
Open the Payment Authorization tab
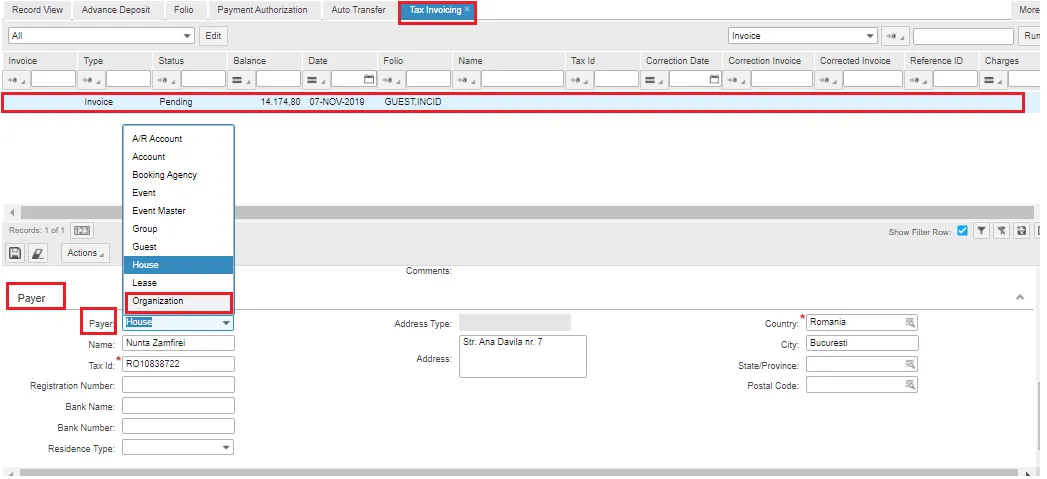pos(262,10)
